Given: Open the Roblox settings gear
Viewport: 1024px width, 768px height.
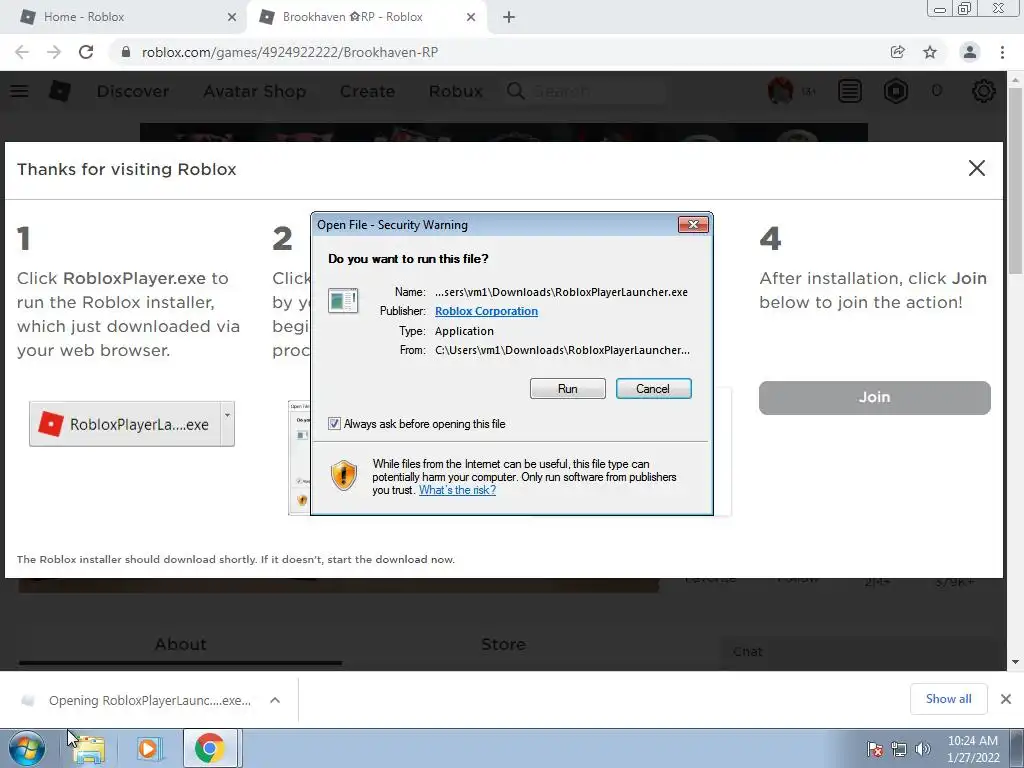Looking at the screenshot, I should coord(984,91).
